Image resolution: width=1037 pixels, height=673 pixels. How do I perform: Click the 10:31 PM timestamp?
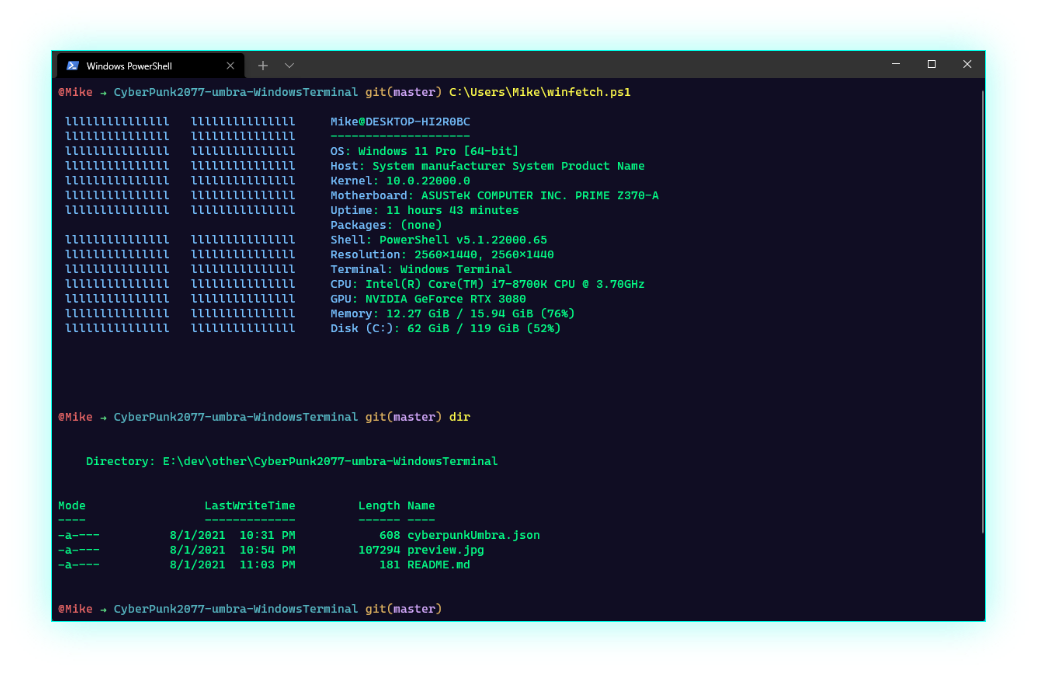coord(267,535)
